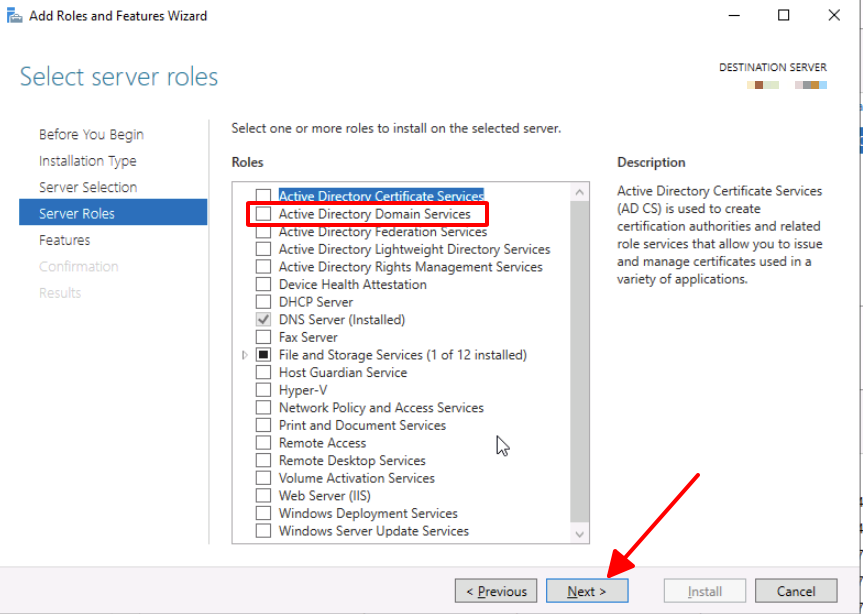Go to Before You Begin step
Screen dimensions: 863x614
91,135
